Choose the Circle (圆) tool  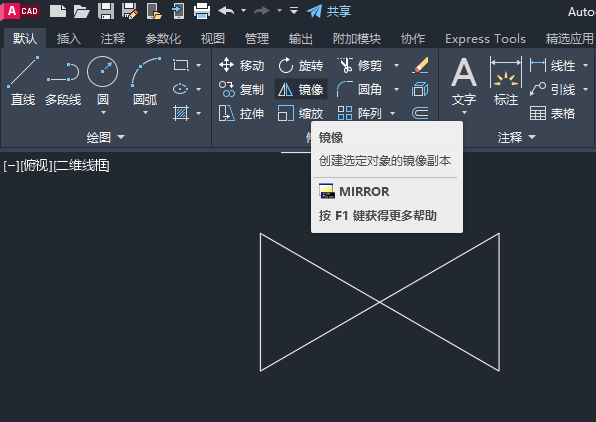[103, 85]
